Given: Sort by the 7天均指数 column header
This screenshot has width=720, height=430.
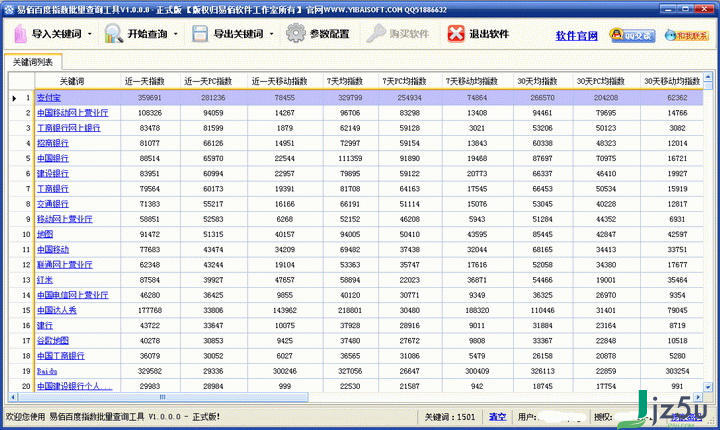Looking at the screenshot, I should pyautogui.click(x=350, y=81).
